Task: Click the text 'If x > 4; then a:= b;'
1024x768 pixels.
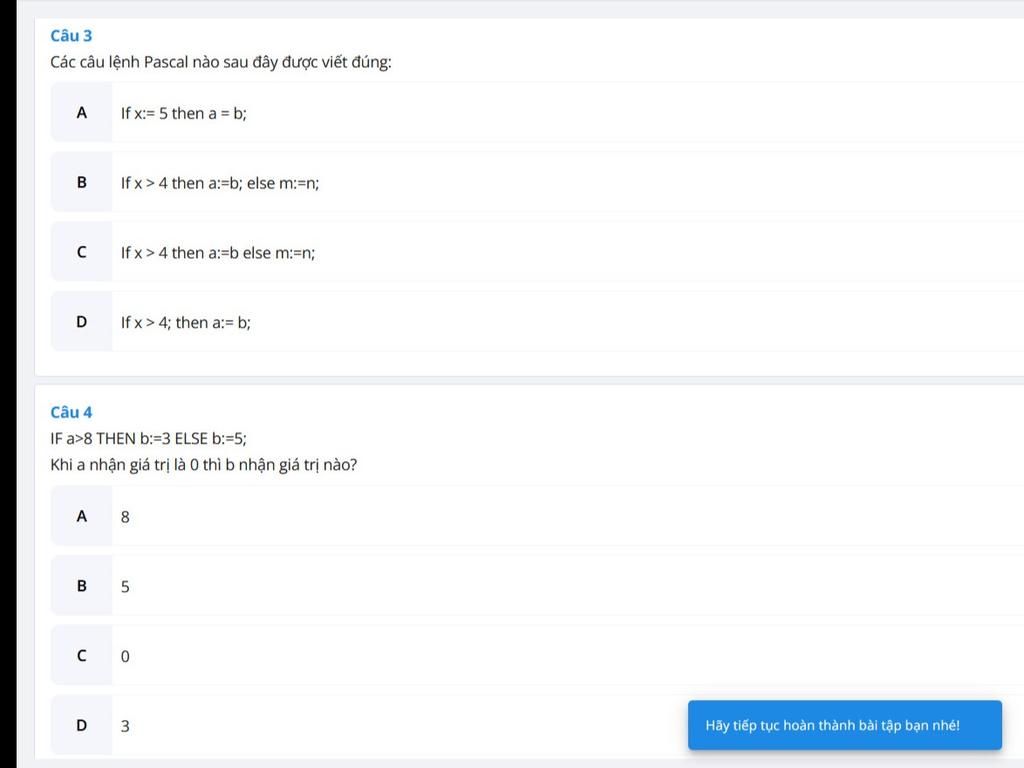Action: click(185, 323)
